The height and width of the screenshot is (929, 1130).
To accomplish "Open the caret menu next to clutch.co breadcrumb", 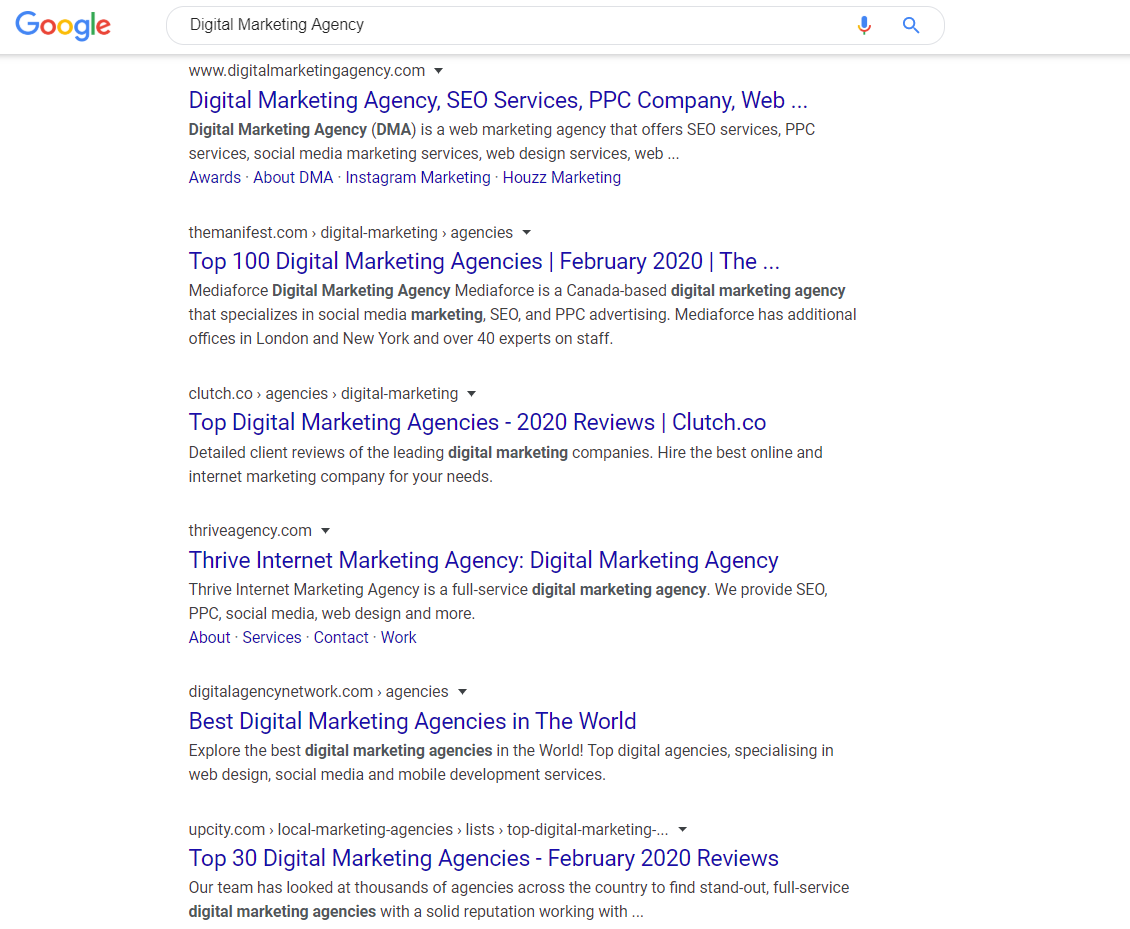I will pos(471,393).
